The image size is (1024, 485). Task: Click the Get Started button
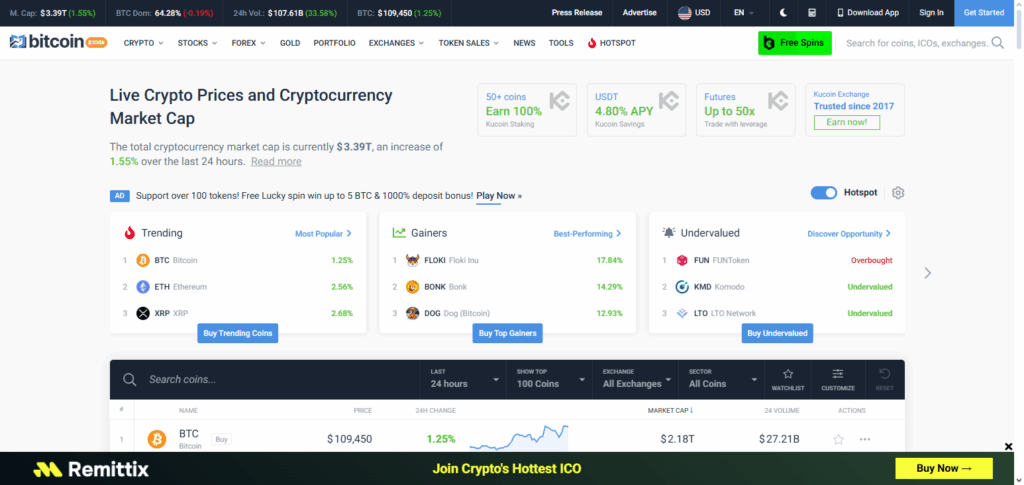984,12
